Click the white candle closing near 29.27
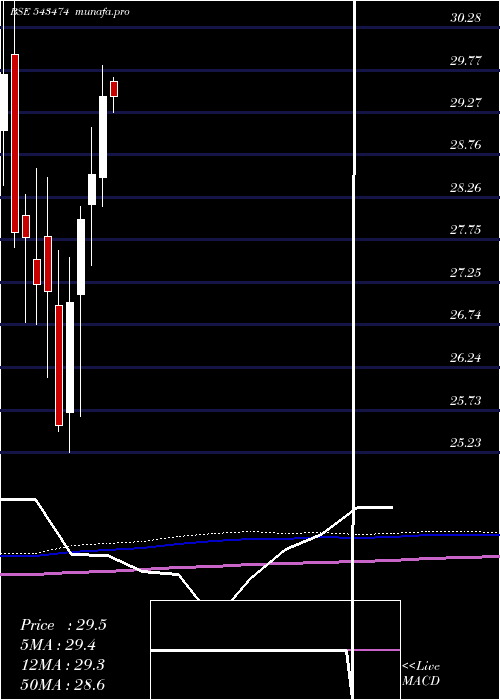This screenshot has height=700, width=500. pos(103,137)
